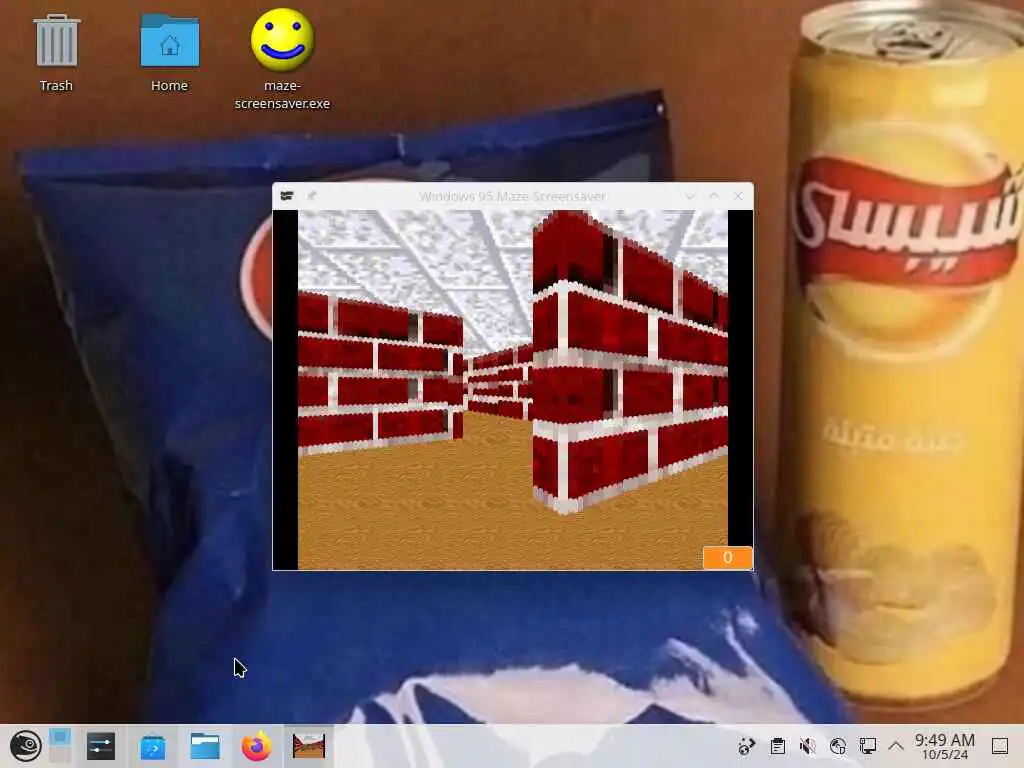Select the maze screensaver taskbar entry
Image resolution: width=1024 pixels, height=768 pixels.
[x=309, y=746]
